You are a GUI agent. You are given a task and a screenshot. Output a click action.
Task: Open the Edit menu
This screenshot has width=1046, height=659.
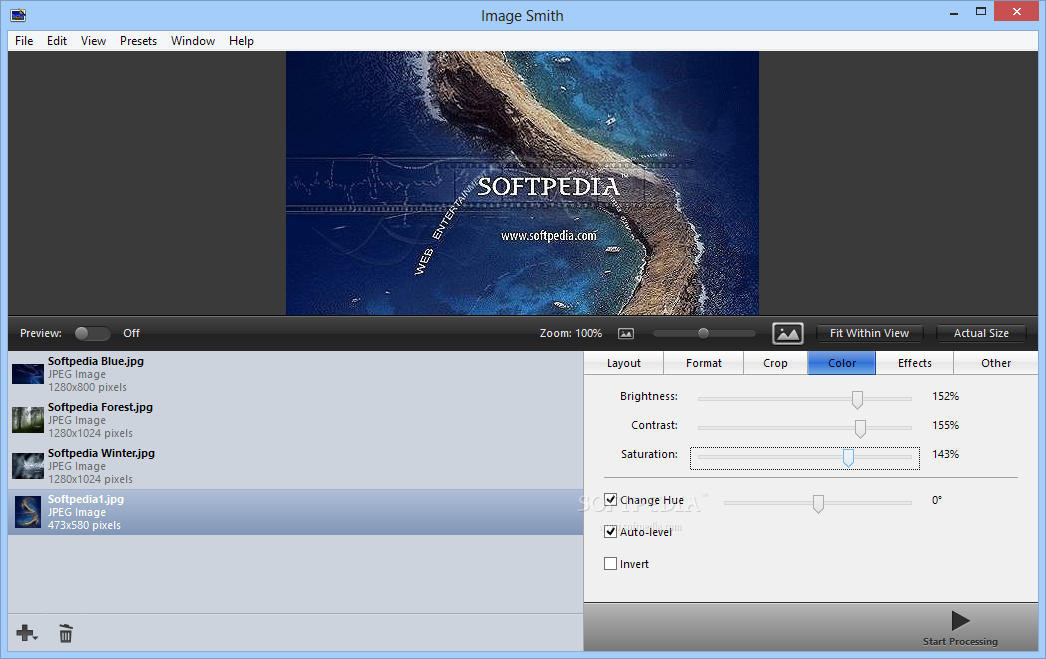click(57, 41)
